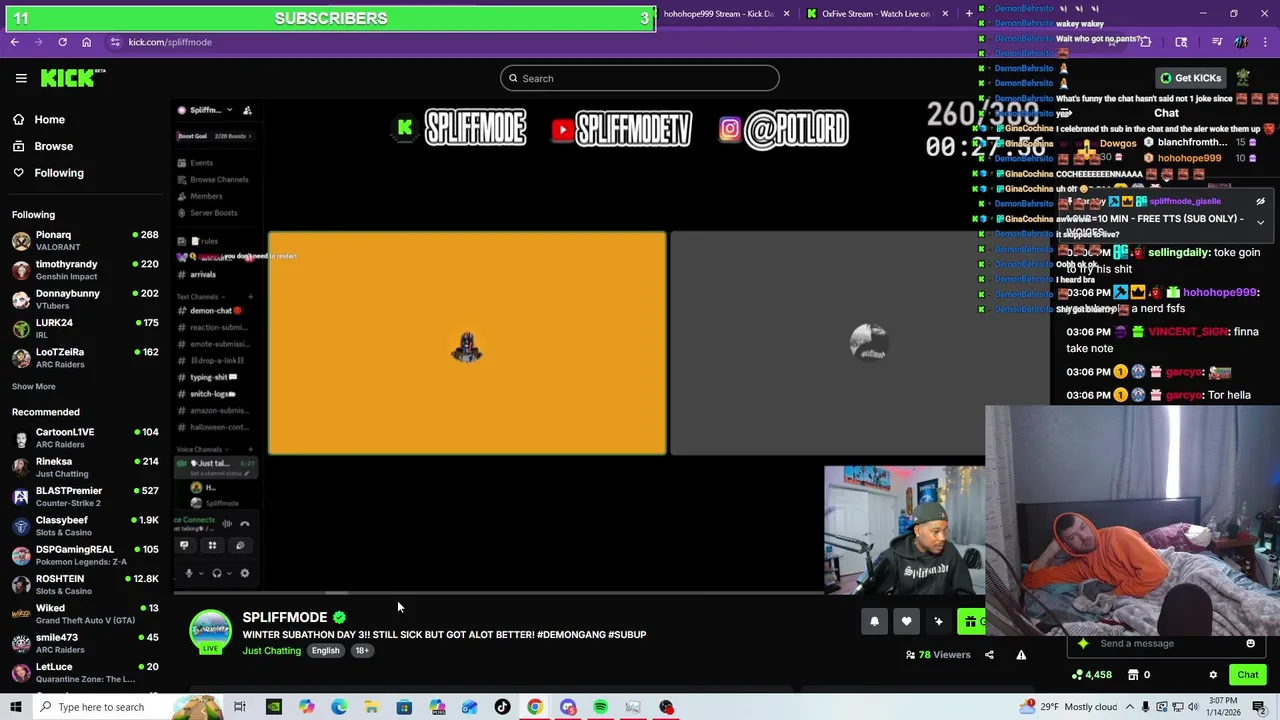Click the share stream icon
This screenshot has height=720, width=1280.
pos(989,655)
